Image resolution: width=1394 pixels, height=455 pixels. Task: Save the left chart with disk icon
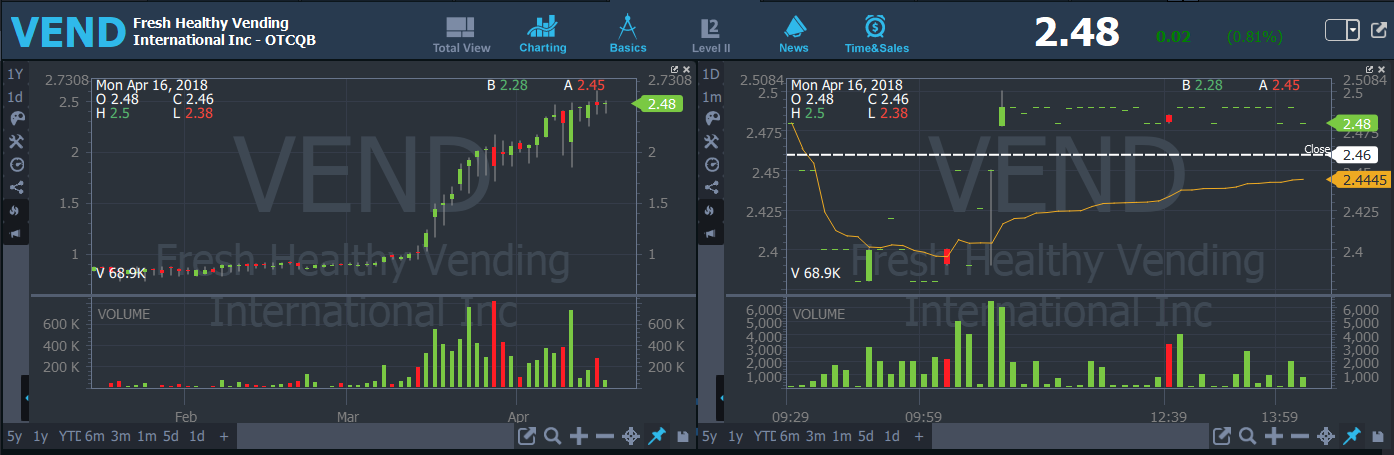click(x=682, y=436)
